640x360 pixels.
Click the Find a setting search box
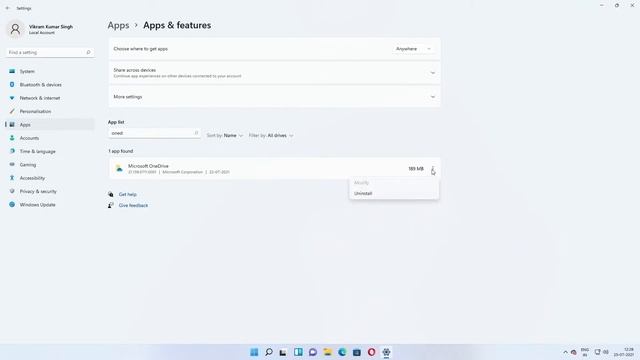pyautogui.click(x=49, y=52)
